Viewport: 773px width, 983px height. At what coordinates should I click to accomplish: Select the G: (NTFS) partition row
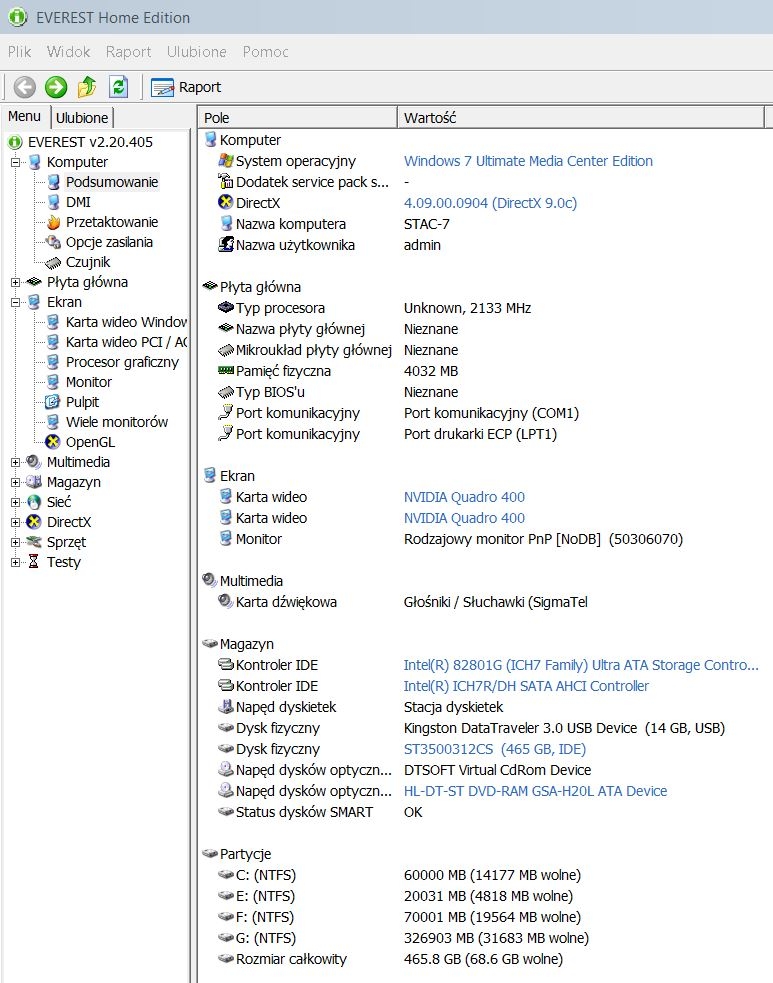pos(483,938)
